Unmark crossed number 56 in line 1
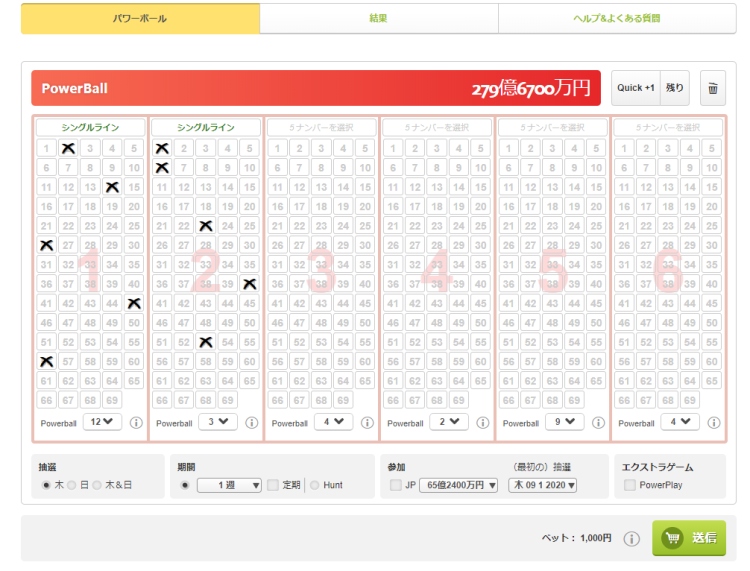Image resolution: width=750 pixels, height=571 pixels. pyautogui.click(x=46, y=362)
